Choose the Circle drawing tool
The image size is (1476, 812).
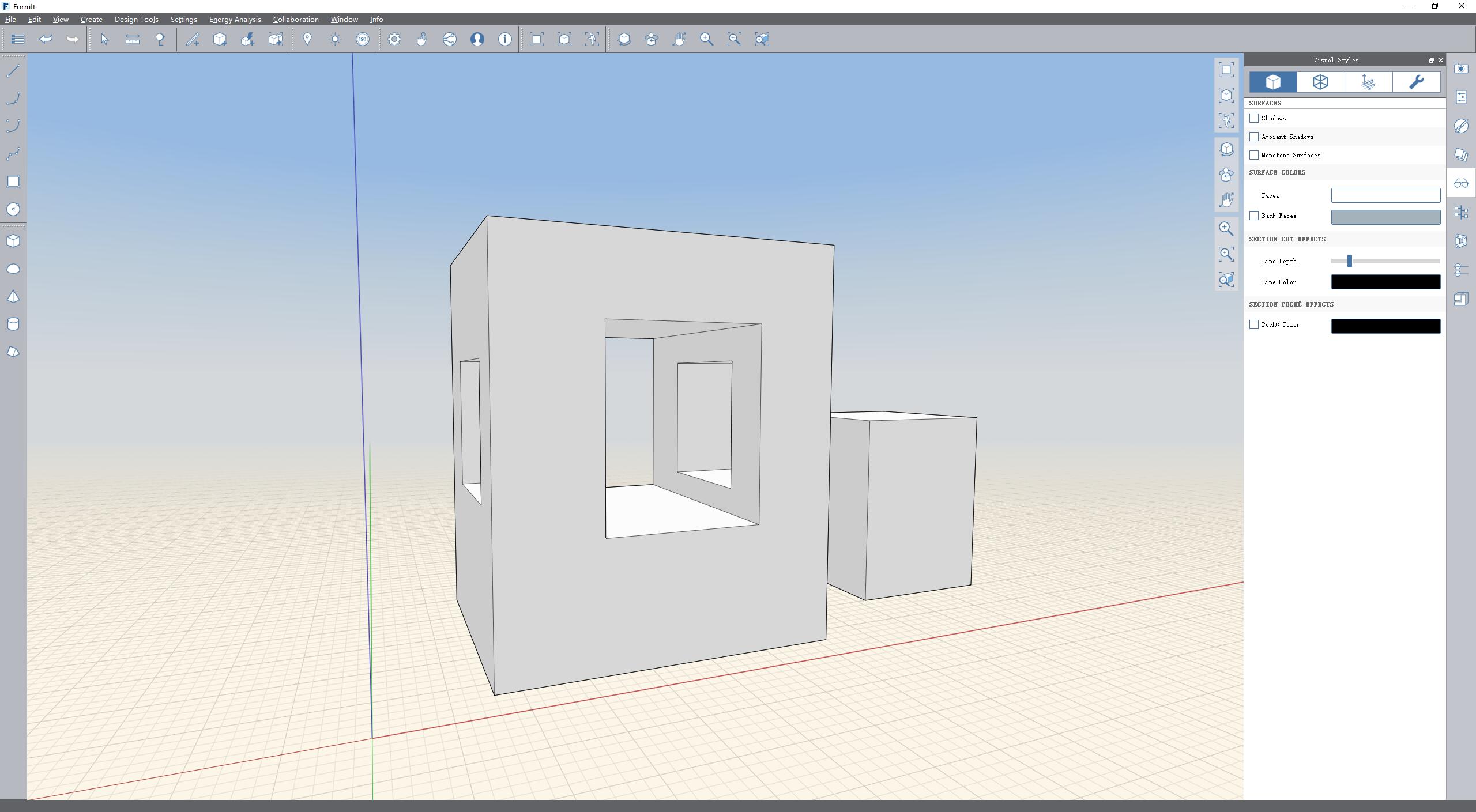13,209
